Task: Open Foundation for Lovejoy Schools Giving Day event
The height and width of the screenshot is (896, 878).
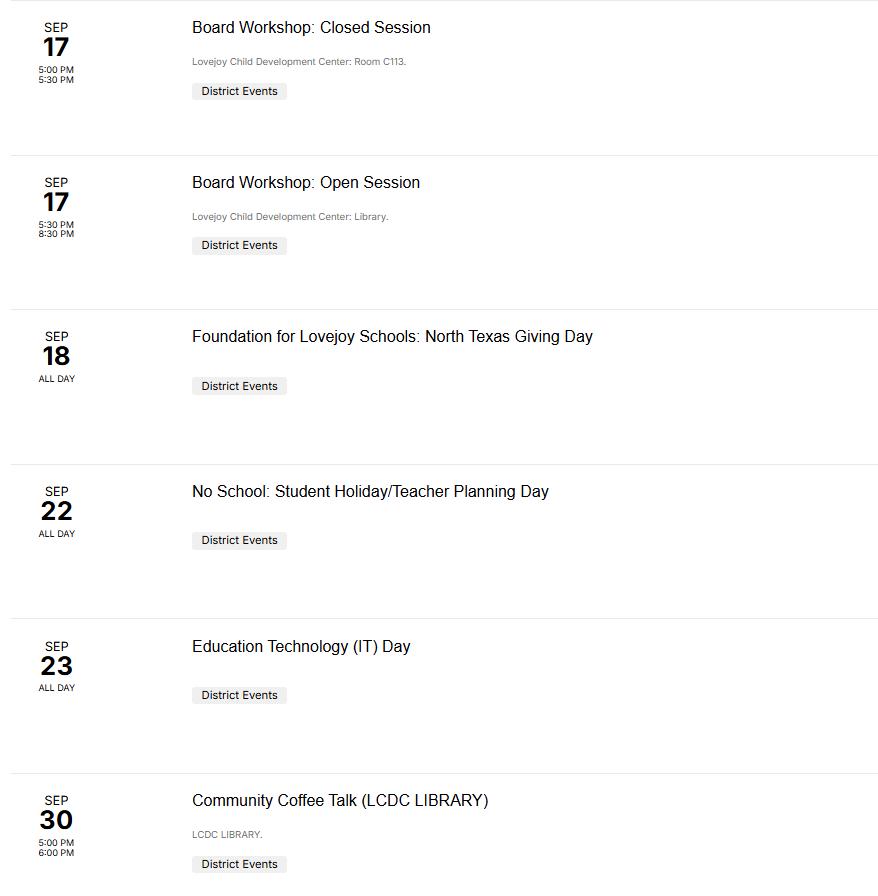Action: coord(392,337)
